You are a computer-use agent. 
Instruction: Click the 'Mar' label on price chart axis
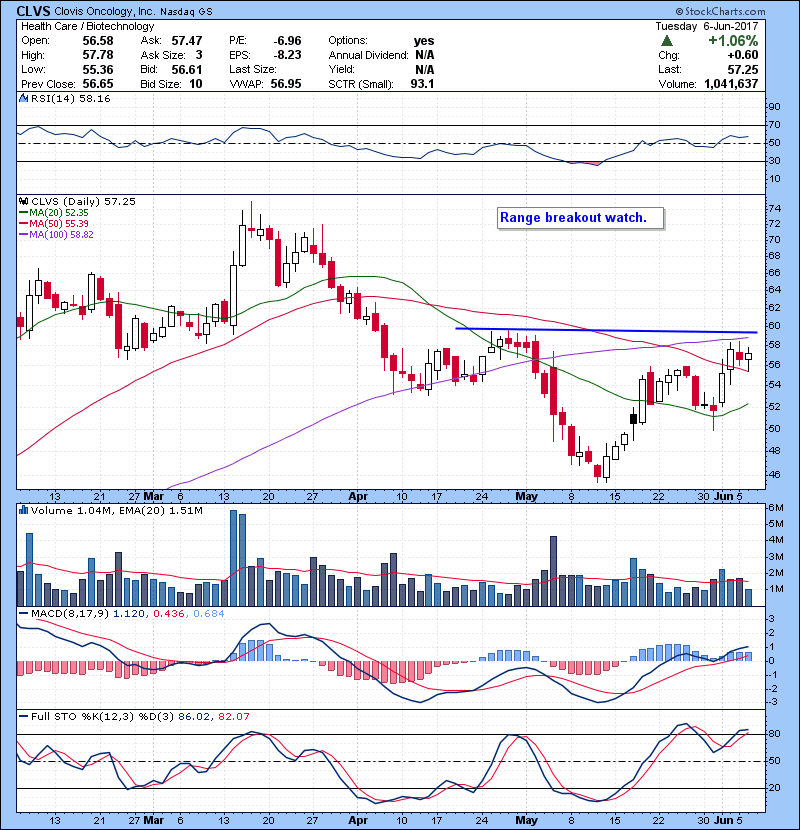[x=154, y=497]
